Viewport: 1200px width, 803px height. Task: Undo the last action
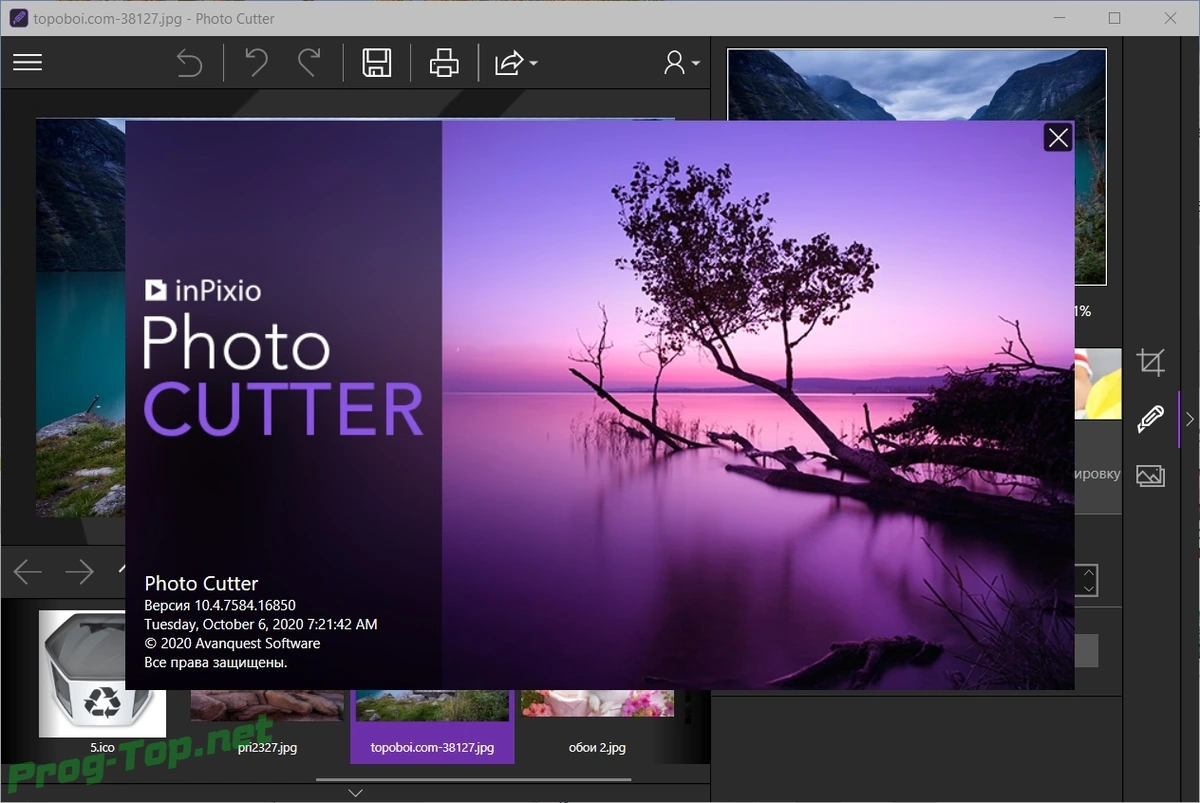coord(256,63)
